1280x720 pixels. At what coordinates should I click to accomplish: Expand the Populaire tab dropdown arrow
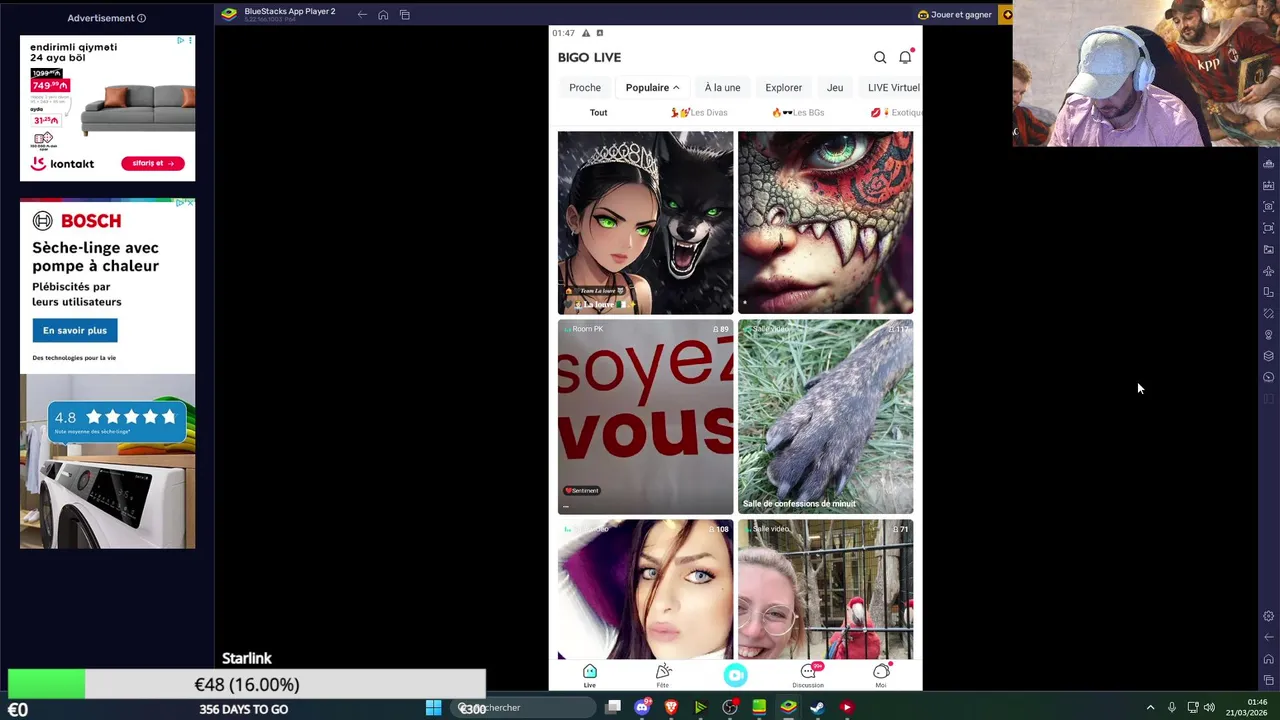coord(676,88)
